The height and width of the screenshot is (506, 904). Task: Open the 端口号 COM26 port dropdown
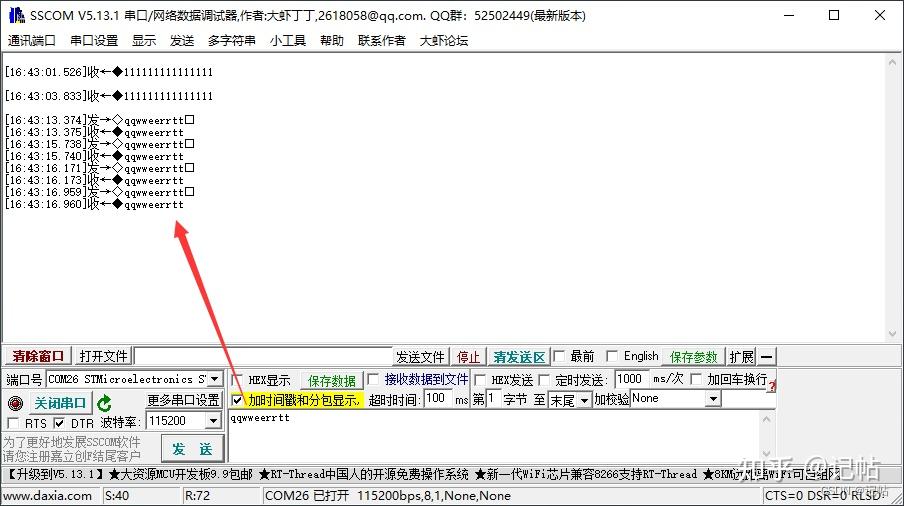click(214, 379)
